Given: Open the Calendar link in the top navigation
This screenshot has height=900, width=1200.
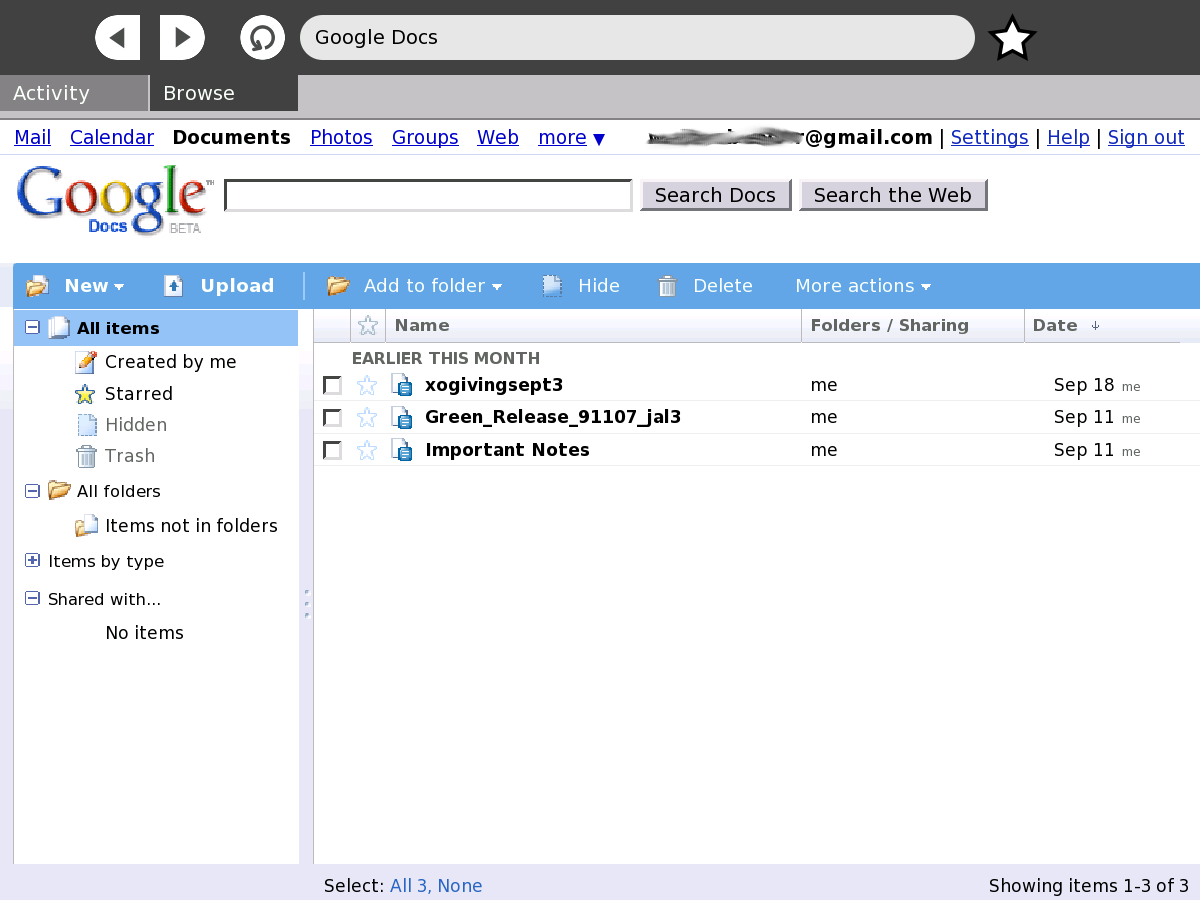Looking at the screenshot, I should click(x=112, y=137).
